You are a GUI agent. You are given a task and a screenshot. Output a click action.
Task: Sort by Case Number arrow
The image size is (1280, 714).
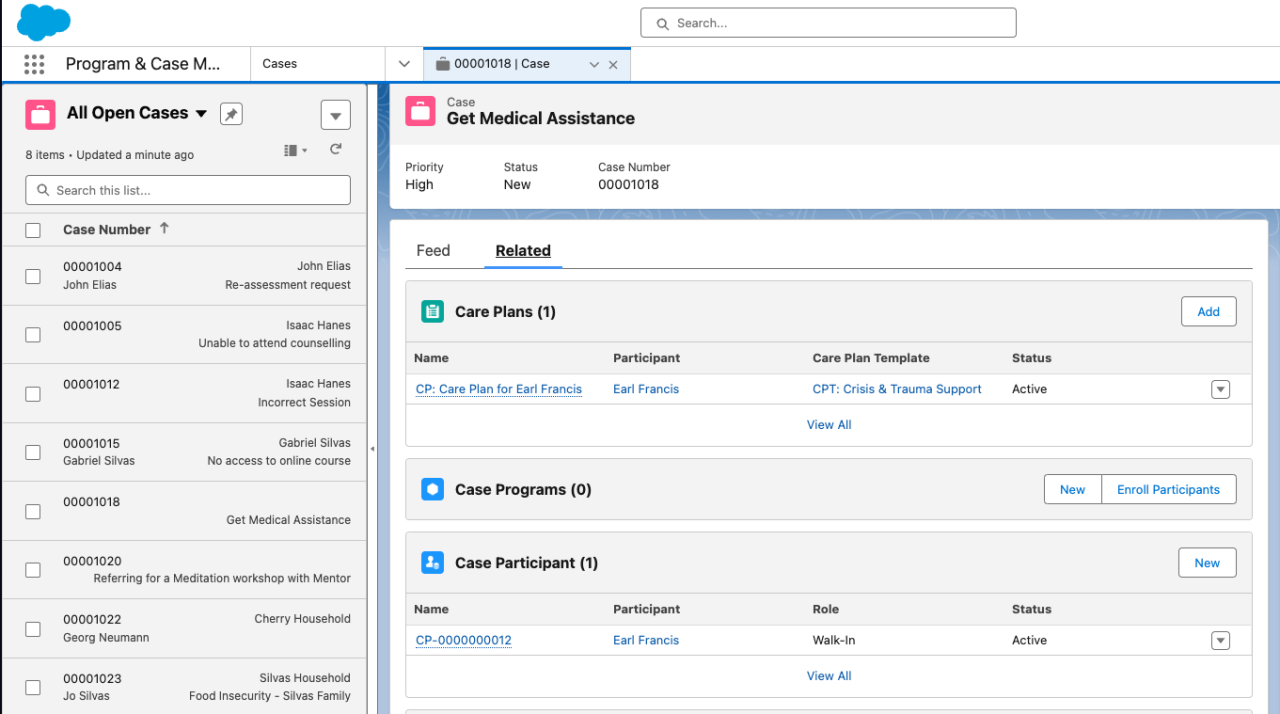tap(164, 228)
